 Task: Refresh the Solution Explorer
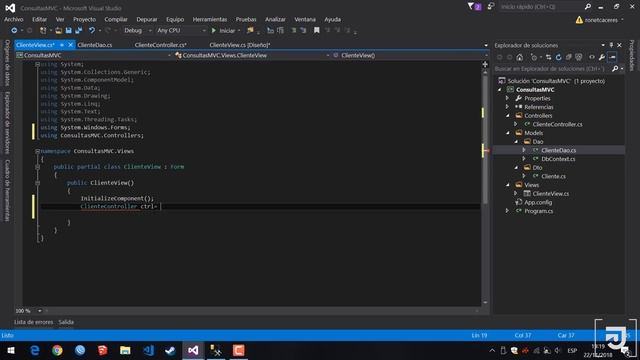point(558,58)
